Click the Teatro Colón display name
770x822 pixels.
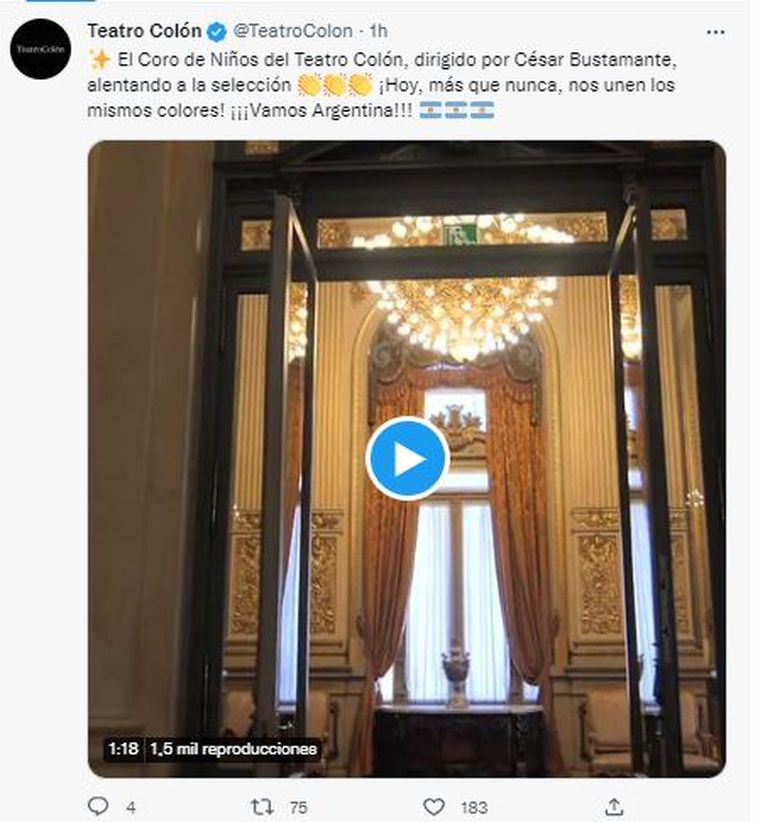144,31
